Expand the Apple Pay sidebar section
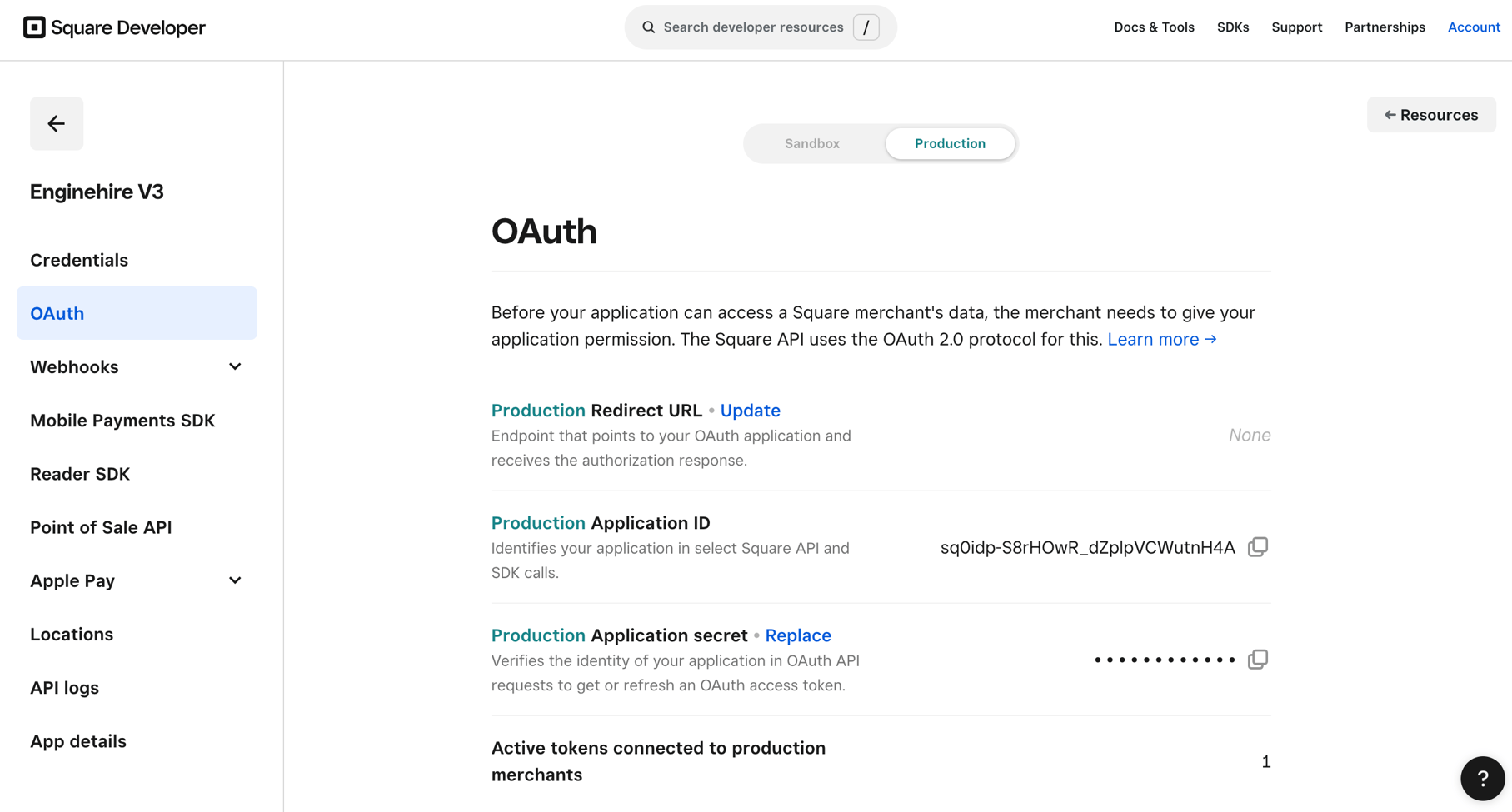The image size is (1512, 812). coord(235,580)
